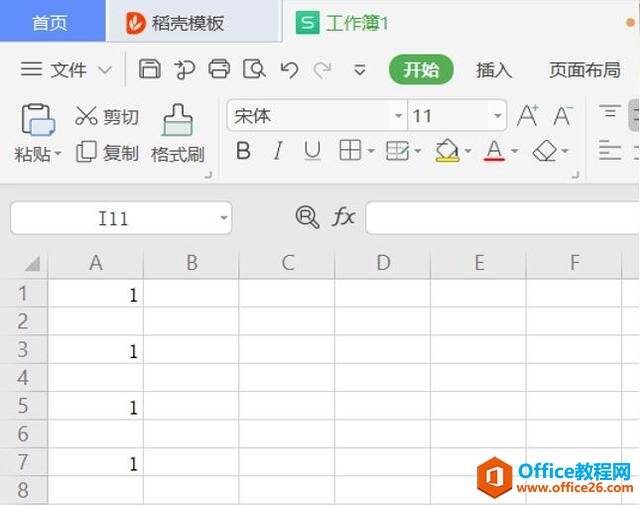
Task: Undo the last action
Action: [289, 69]
